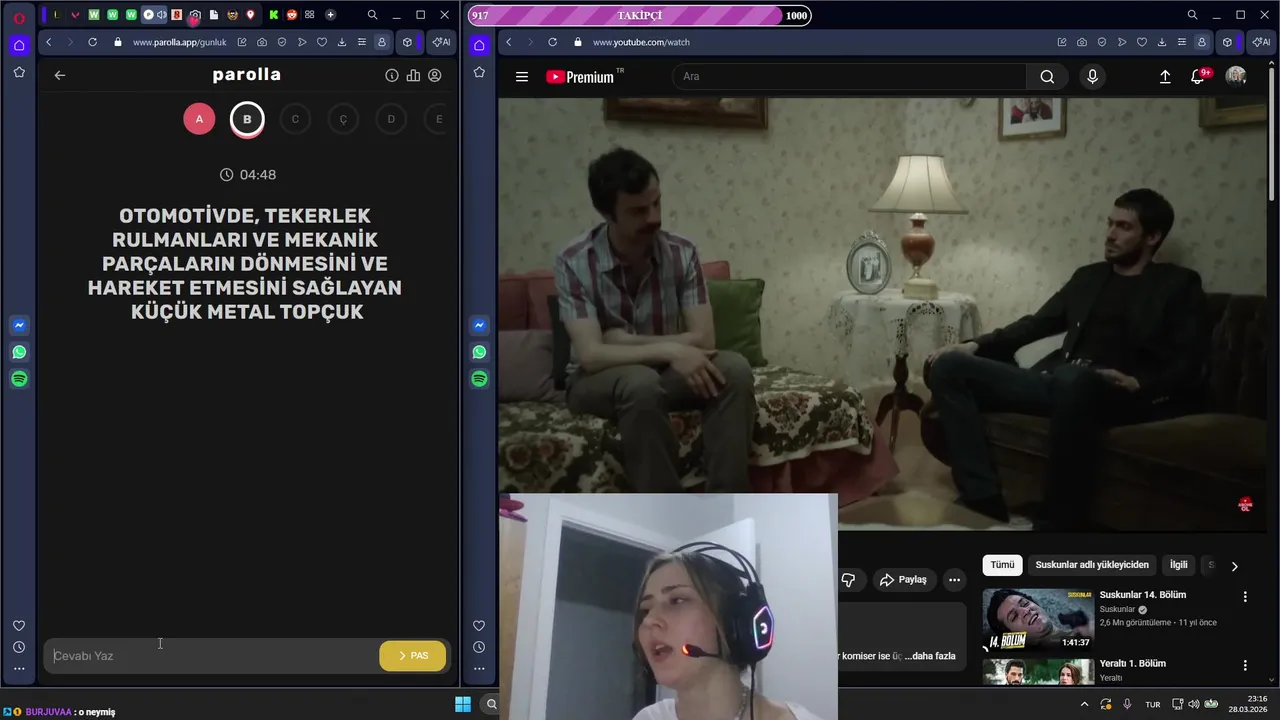Switch to the Reddit tab
The image size is (1280, 720).
[x=292, y=15]
